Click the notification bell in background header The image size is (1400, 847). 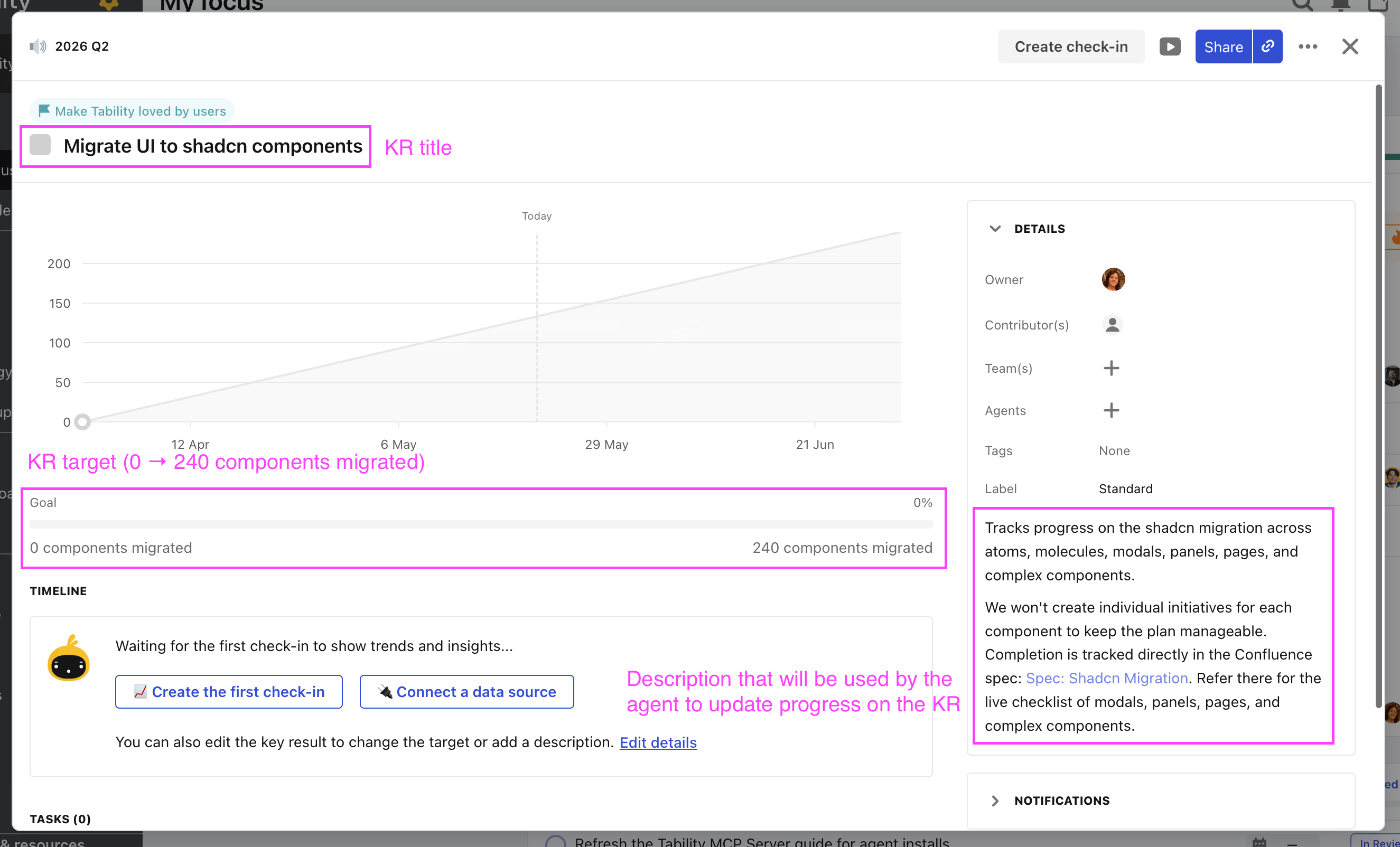point(1340,5)
